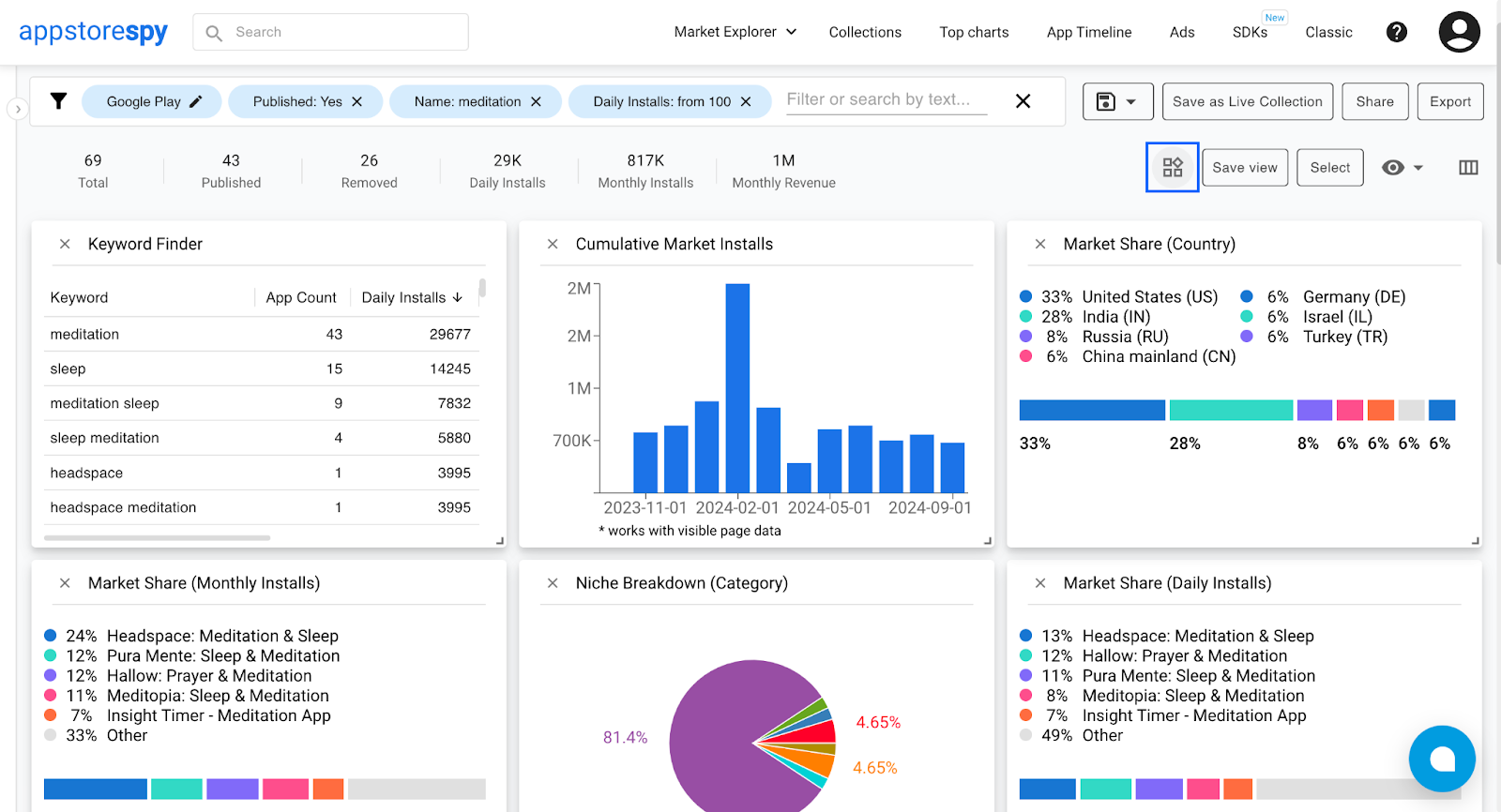Click Cumulative Market Installs resize corner handle

988,541
